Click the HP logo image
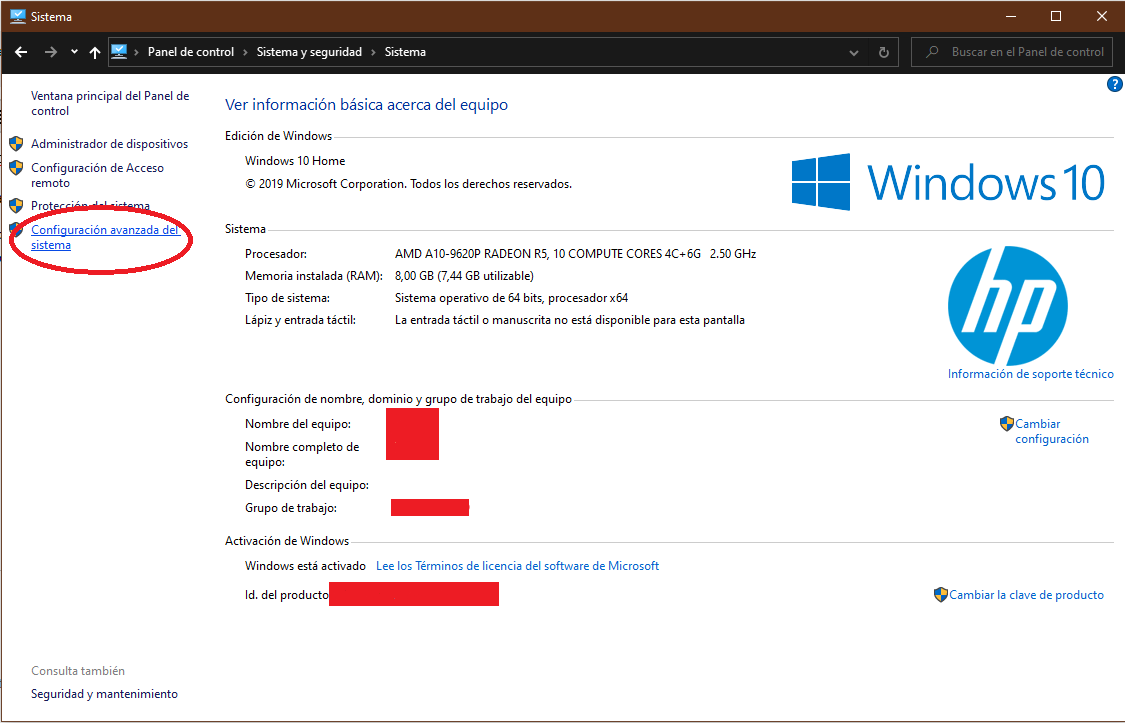Image resolution: width=1125 pixels, height=723 pixels. click(x=1007, y=306)
